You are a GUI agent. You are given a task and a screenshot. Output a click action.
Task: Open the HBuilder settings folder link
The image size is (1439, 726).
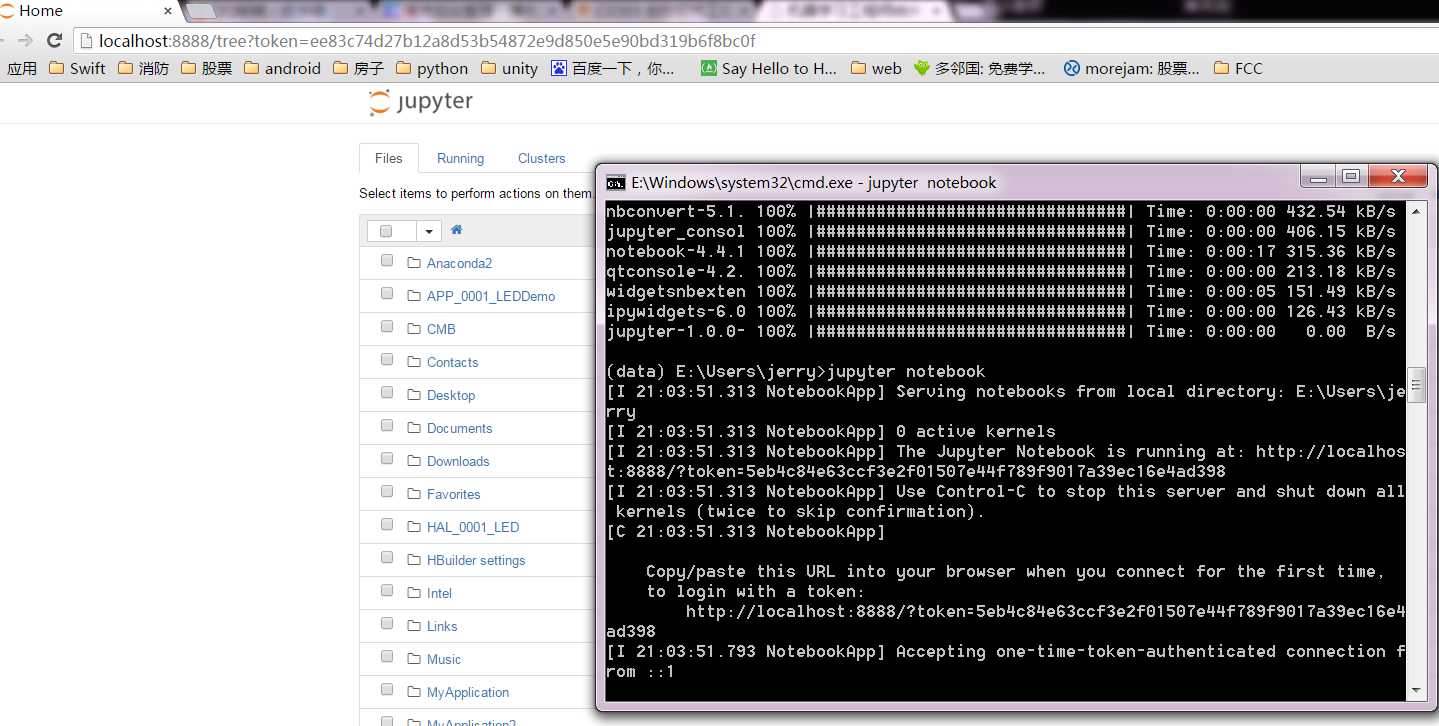(476, 560)
